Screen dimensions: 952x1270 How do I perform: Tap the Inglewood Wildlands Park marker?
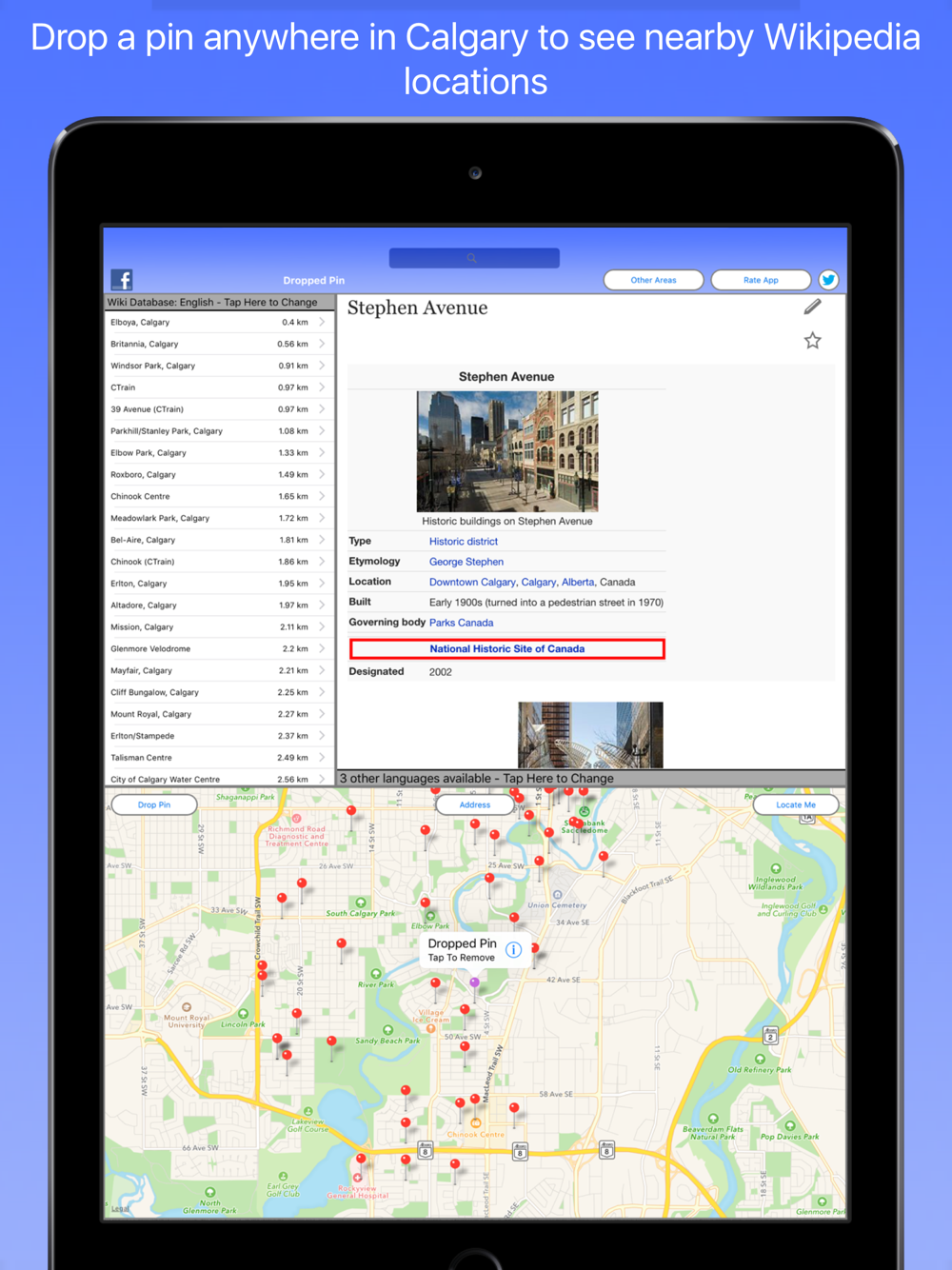click(x=776, y=868)
